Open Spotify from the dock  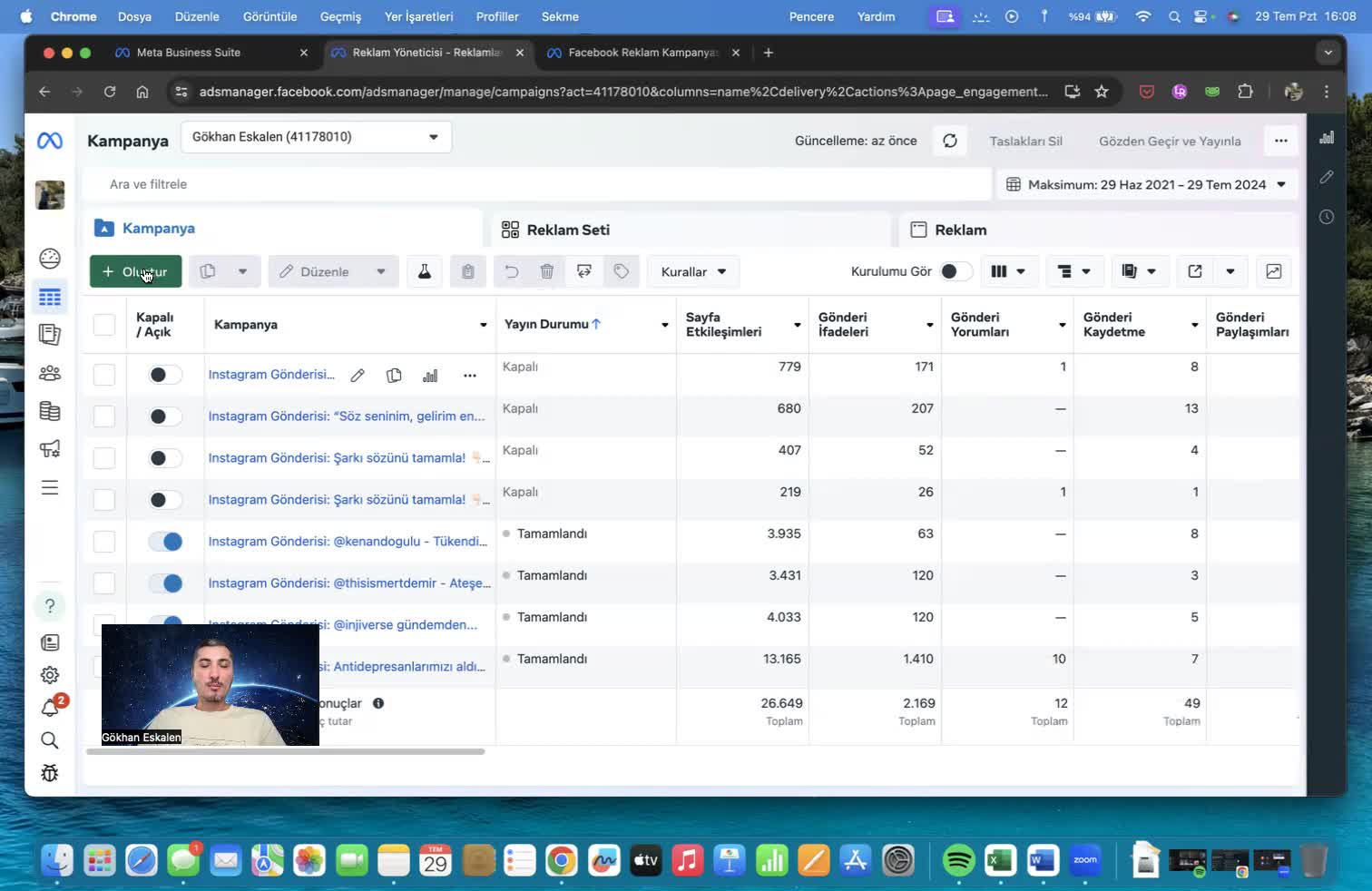pos(958,859)
